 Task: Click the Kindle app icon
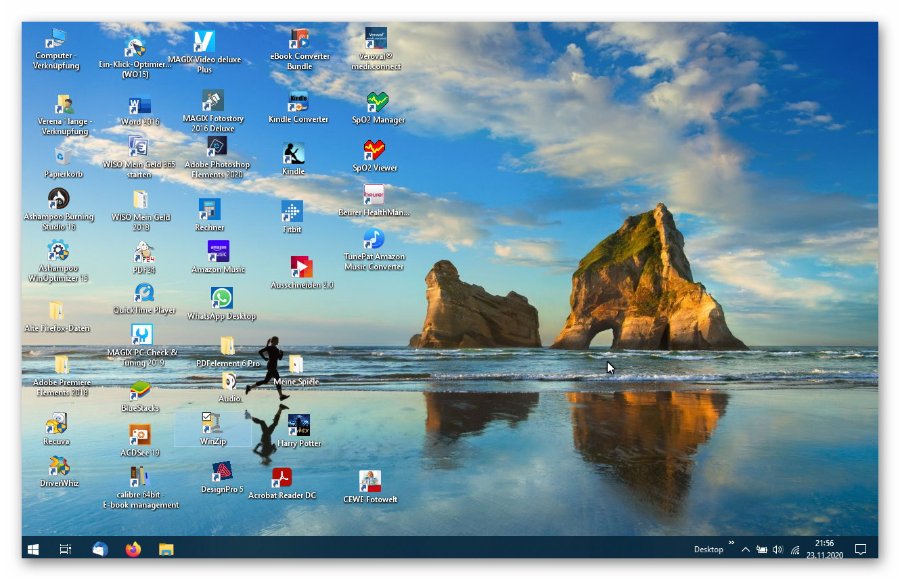point(293,154)
